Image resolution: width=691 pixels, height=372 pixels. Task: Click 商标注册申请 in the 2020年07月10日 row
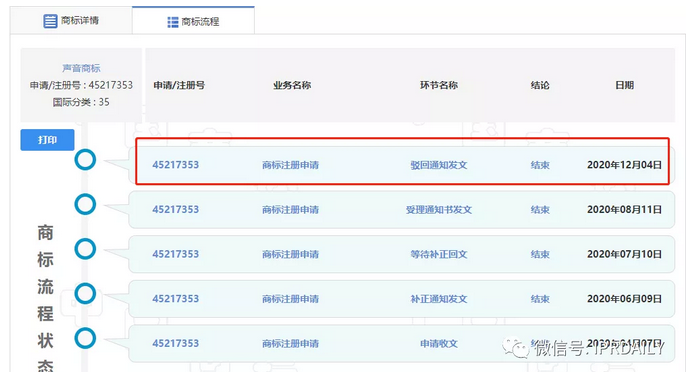[x=290, y=254]
